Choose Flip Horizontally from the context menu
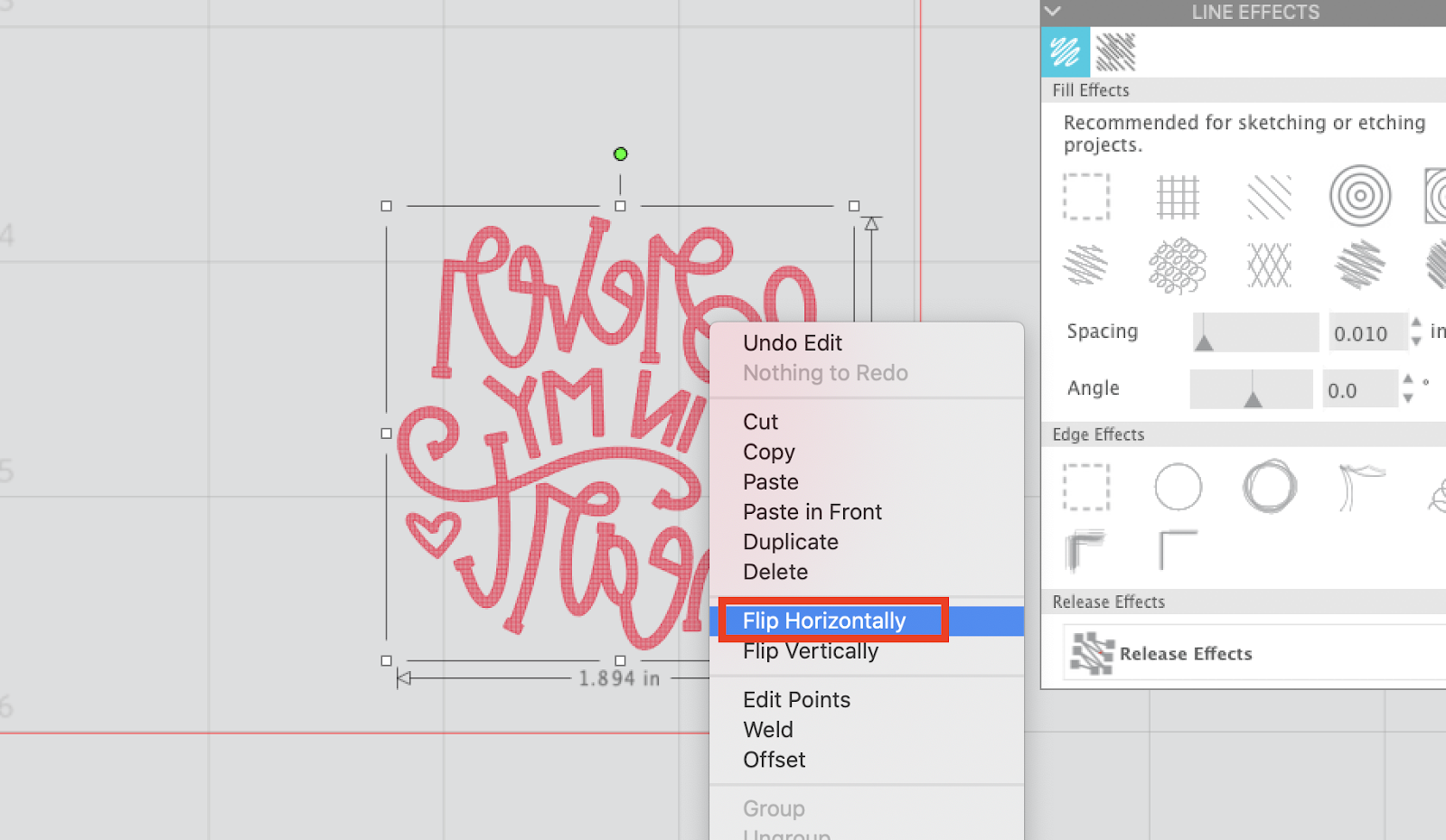The image size is (1446, 840). pos(823,621)
